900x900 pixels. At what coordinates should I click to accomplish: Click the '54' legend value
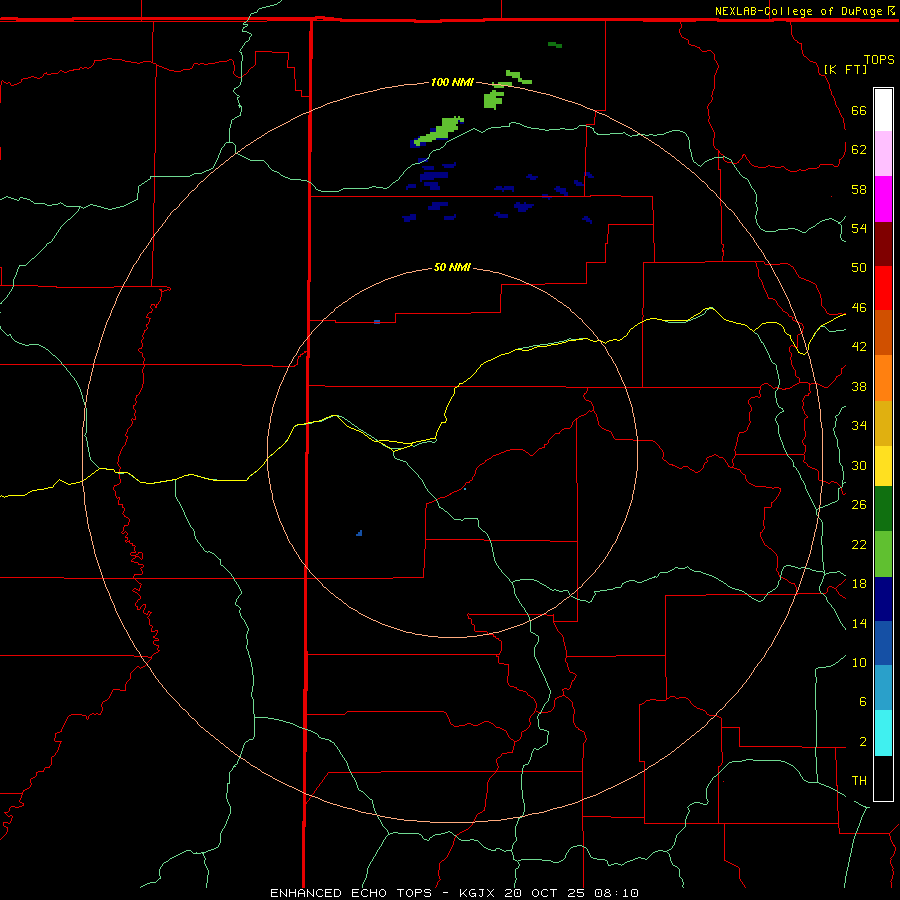pyautogui.click(x=859, y=228)
